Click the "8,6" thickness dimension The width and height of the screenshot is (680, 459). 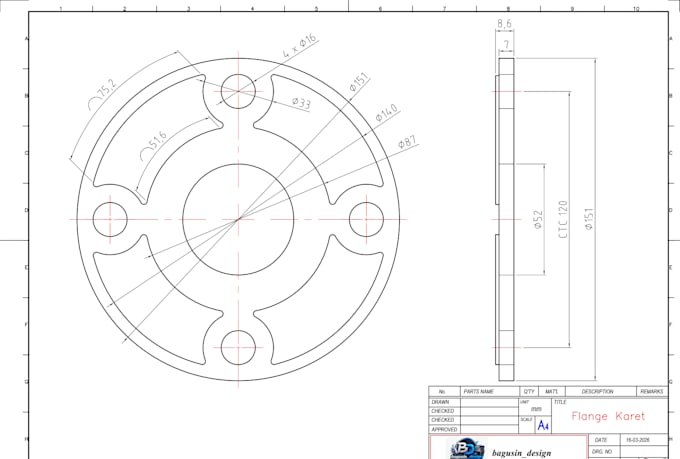(x=504, y=23)
